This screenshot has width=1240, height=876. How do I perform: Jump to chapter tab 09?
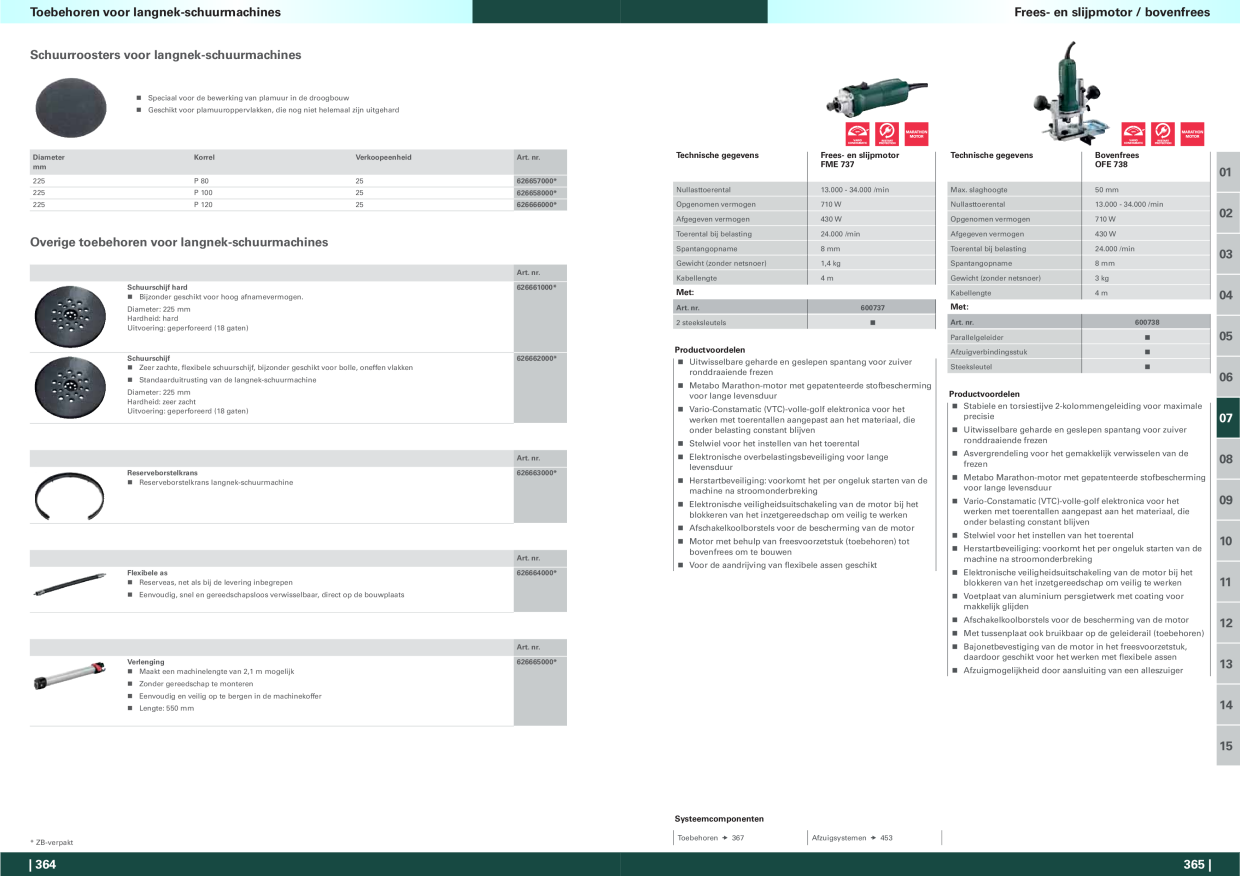pos(1226,500)
